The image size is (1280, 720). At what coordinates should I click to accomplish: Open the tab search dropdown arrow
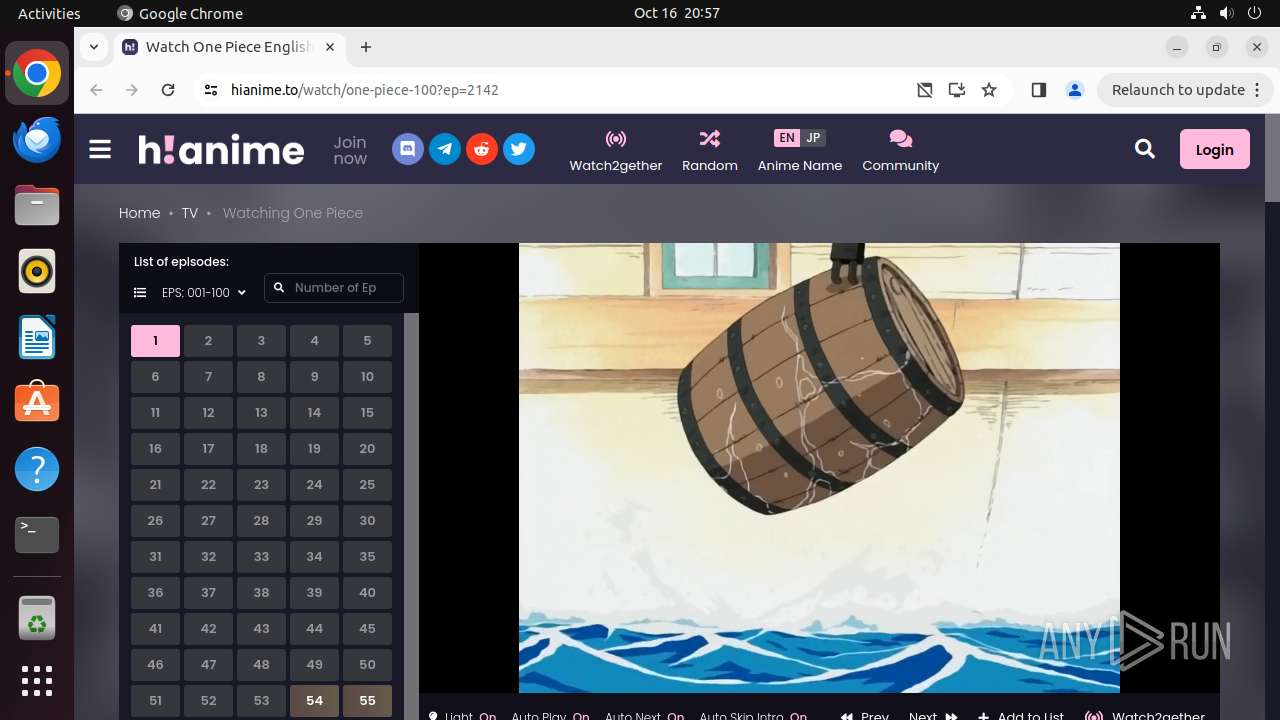click(94, 47)
